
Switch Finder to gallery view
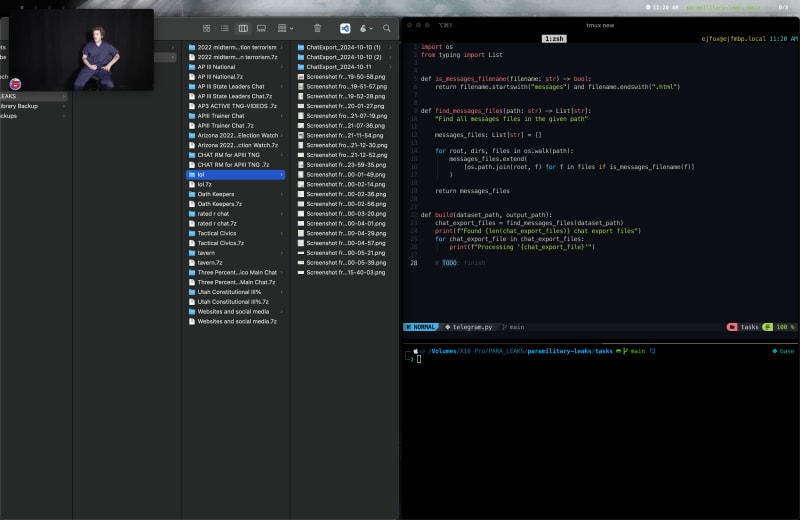tap(261, 29)
